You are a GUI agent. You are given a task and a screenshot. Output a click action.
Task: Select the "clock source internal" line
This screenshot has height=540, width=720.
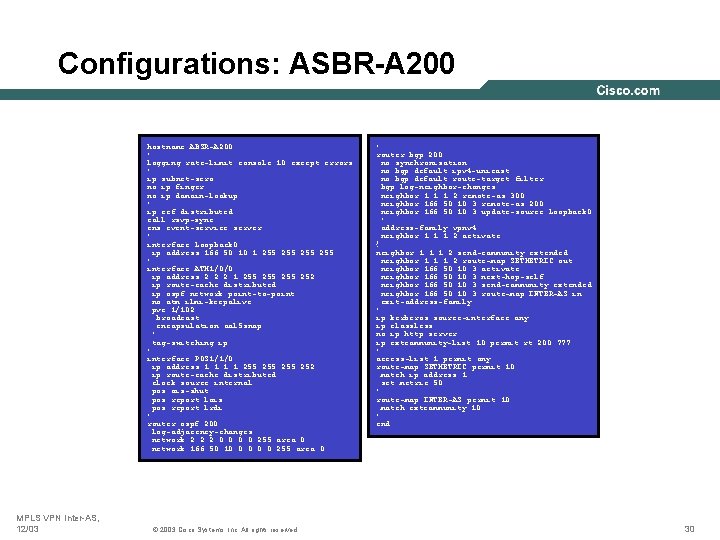[x=202, y=383]
